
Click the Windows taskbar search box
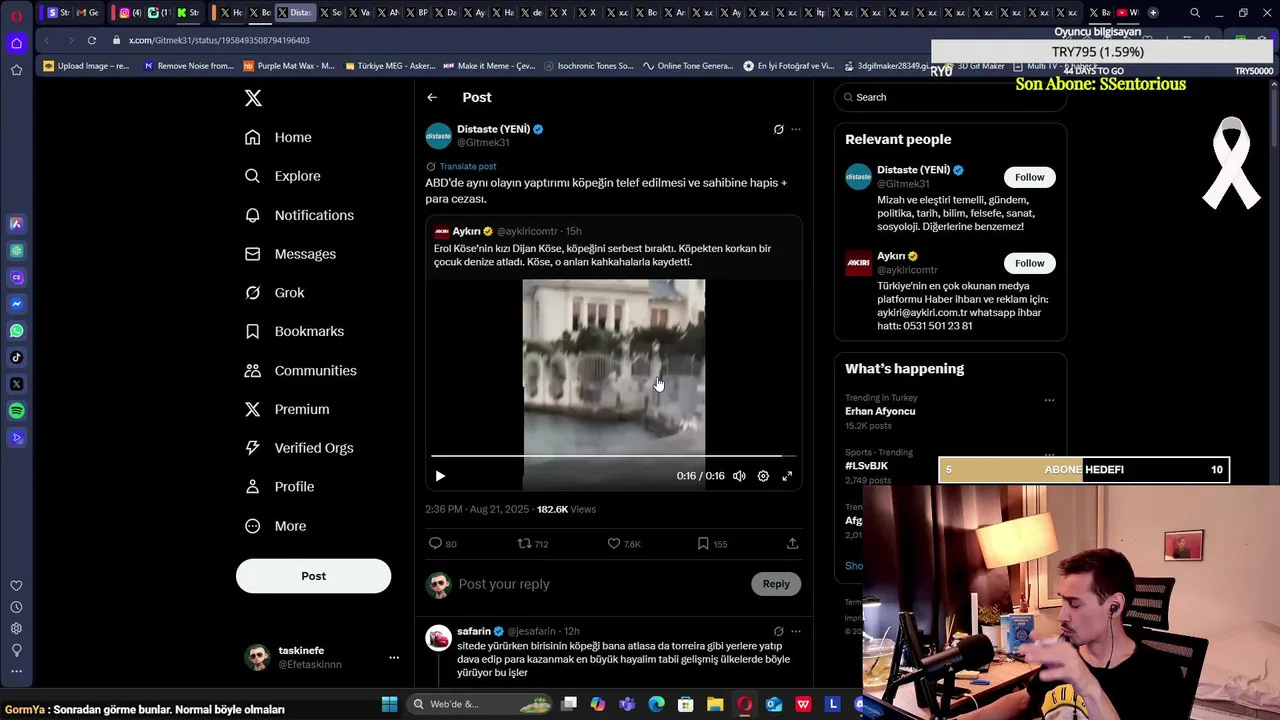click(x=480, y=704)
